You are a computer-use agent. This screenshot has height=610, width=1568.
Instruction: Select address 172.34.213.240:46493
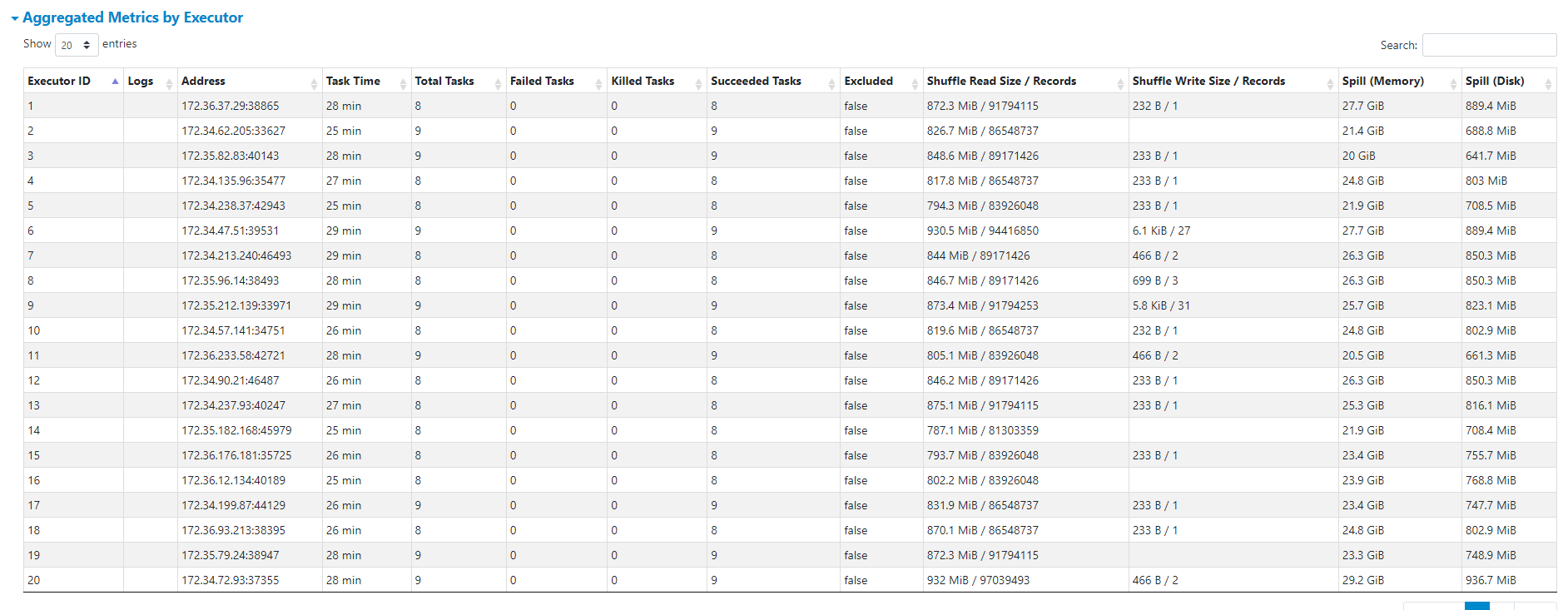[x=236, y=255]
